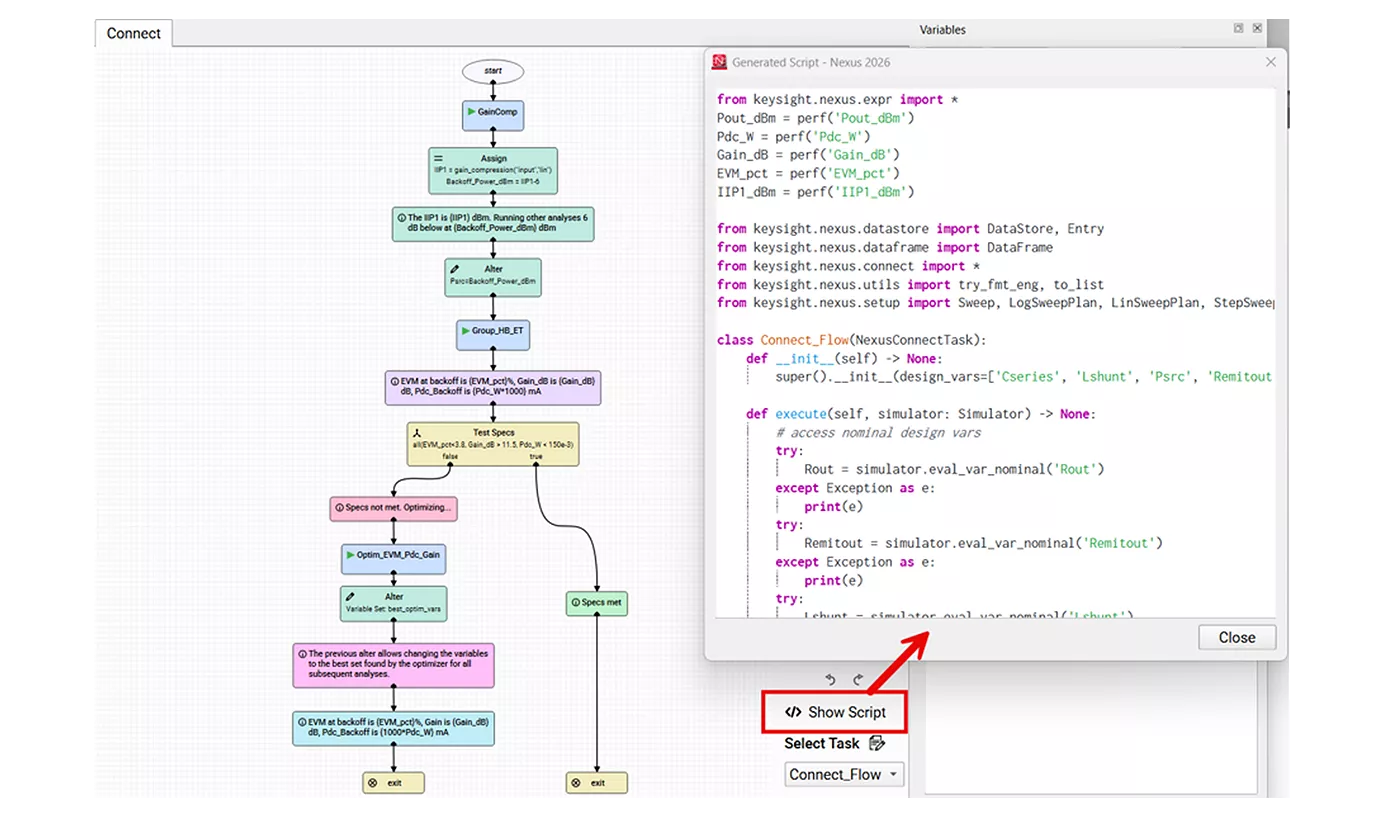Open the Connect_Flow task dropdown
This screenshot has height=816, width=1384.
[844, 774]
